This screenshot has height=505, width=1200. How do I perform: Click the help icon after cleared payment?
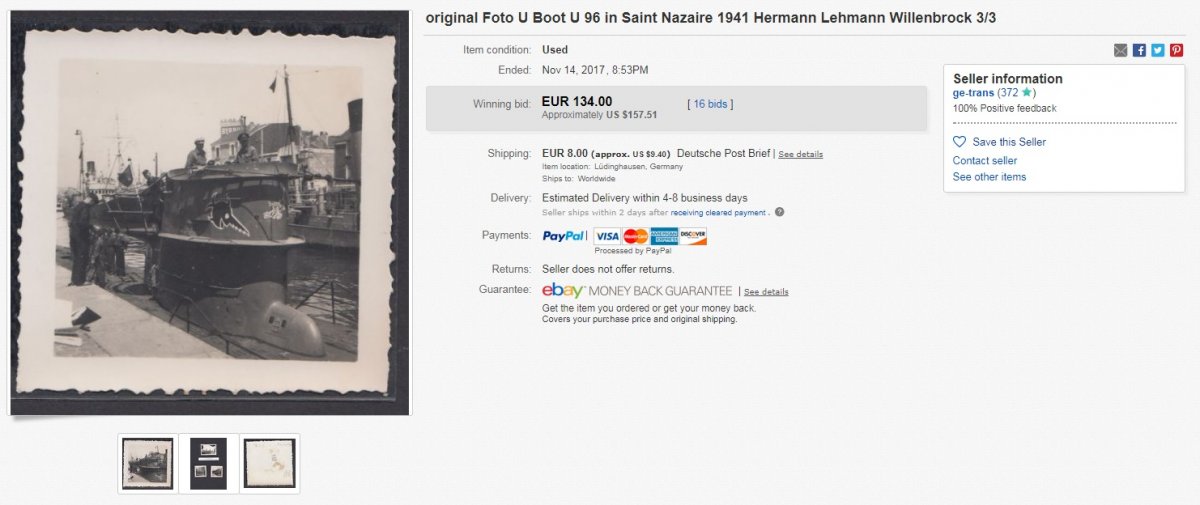[x=779, y=212]
